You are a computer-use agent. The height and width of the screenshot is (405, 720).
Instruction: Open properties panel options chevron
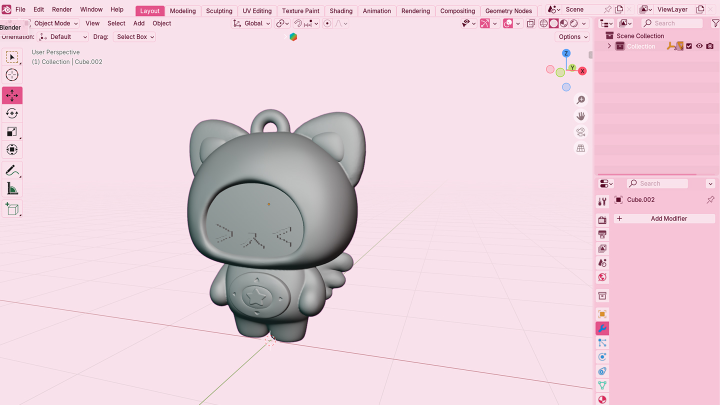click(710, 184)
